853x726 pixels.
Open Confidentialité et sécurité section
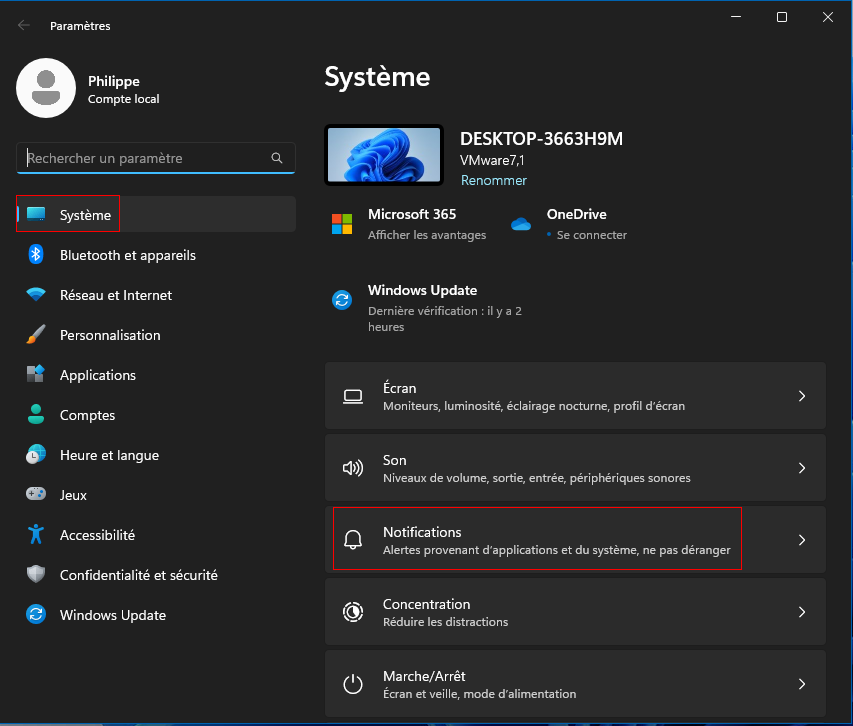pyautogui.click(x=156, y=575)
